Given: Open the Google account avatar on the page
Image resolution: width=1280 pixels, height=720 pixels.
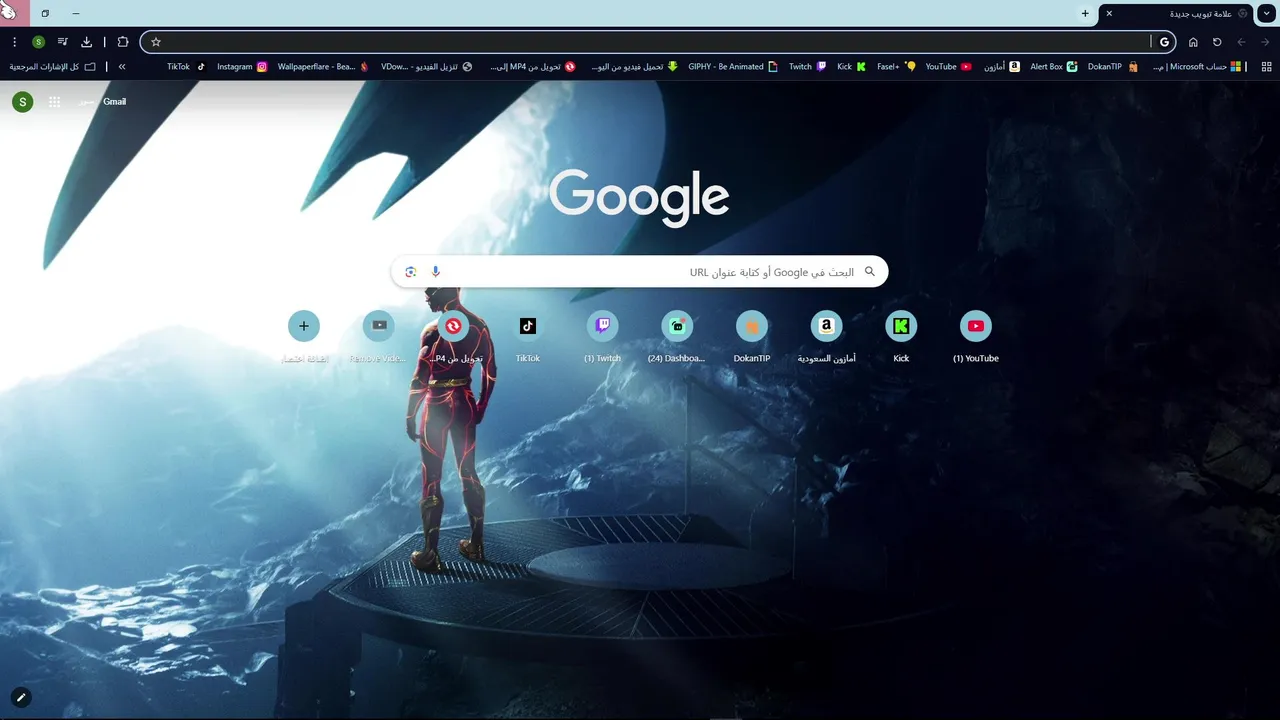Looking at the screenshot, I should (x=23, y=102).
